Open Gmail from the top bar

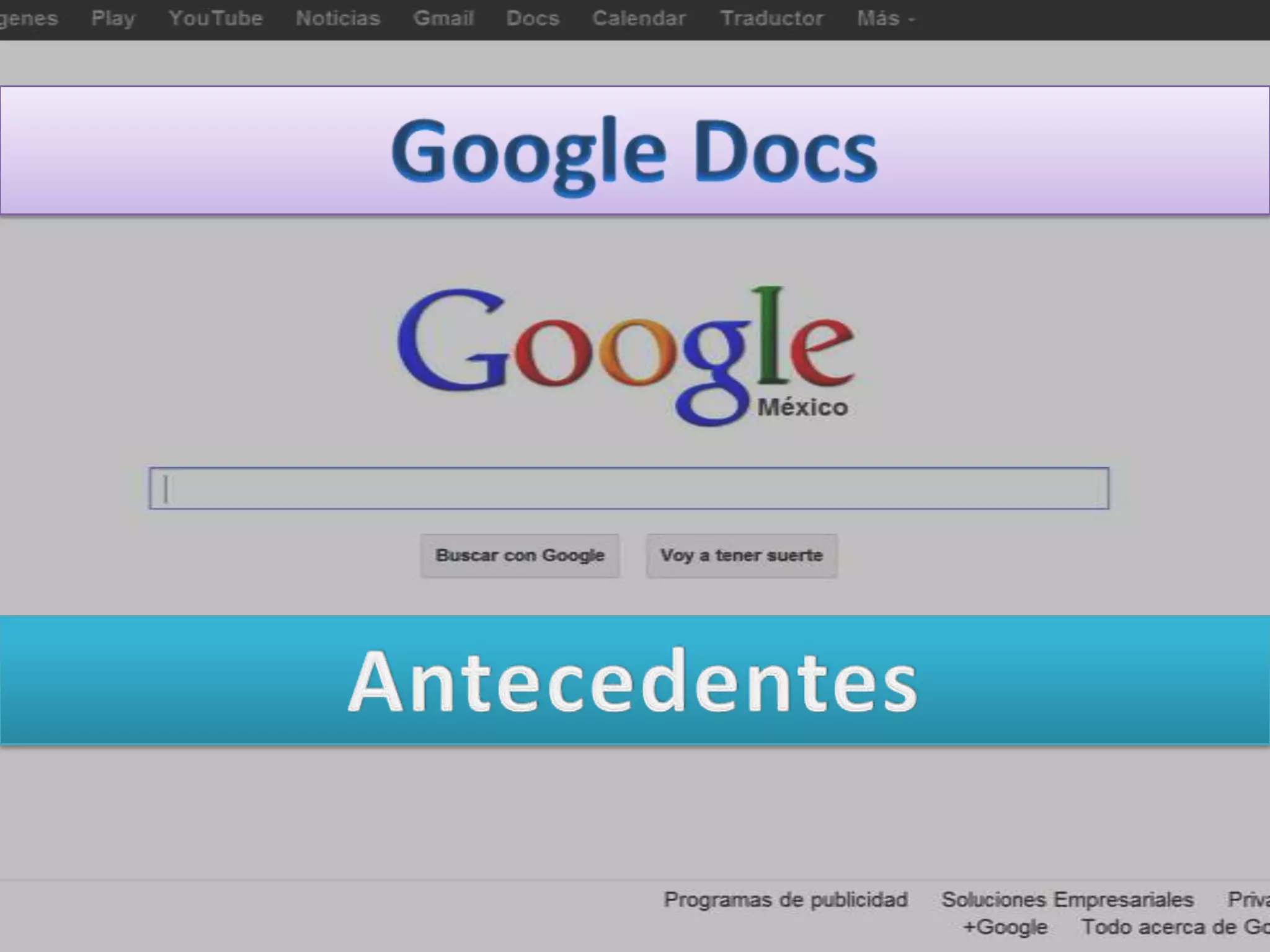click(443, 19)
